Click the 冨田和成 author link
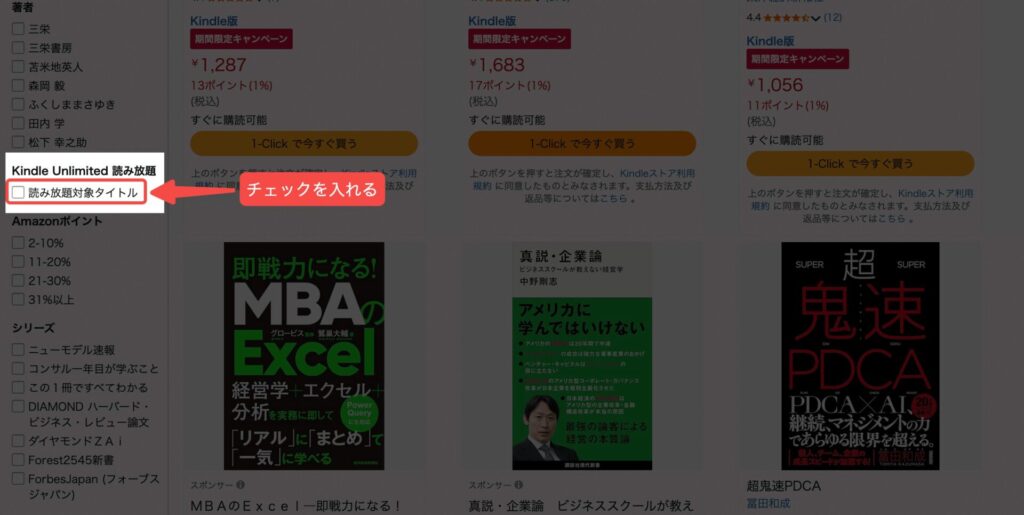Screen dimensions: 1024x515 tap(768, 503)
